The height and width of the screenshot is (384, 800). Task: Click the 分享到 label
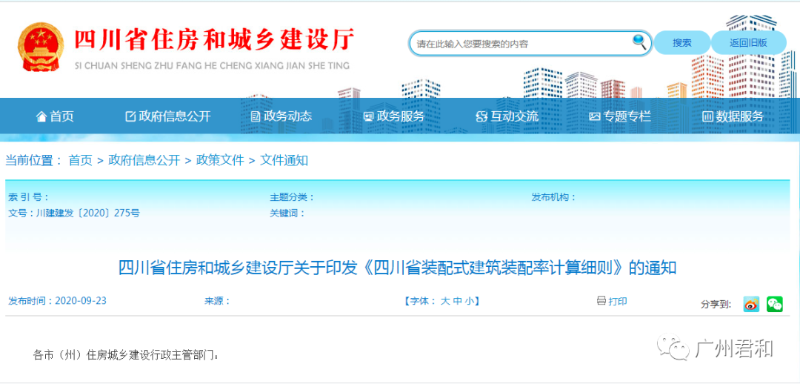(716, 304)
